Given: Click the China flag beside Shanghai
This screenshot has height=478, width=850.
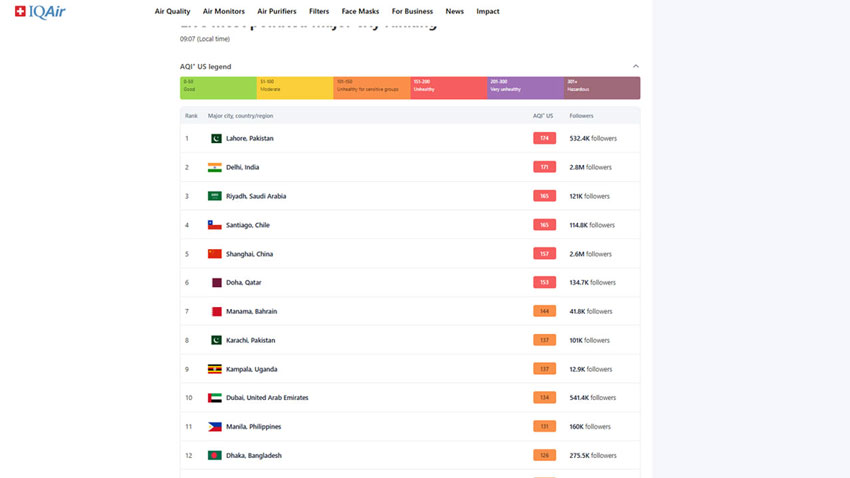Looking at the screenshot, I should (x=215, y=254).
